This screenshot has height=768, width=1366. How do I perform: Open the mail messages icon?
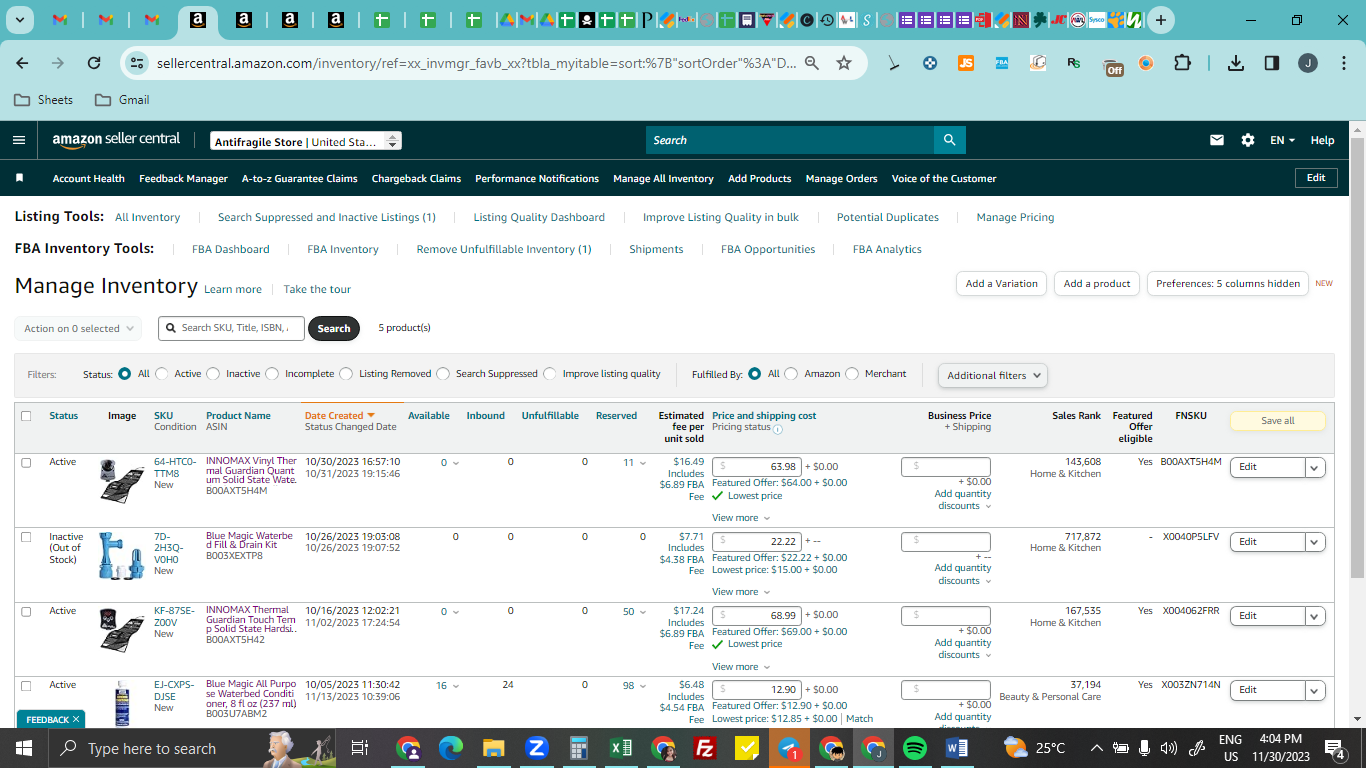pos(1217,140)
